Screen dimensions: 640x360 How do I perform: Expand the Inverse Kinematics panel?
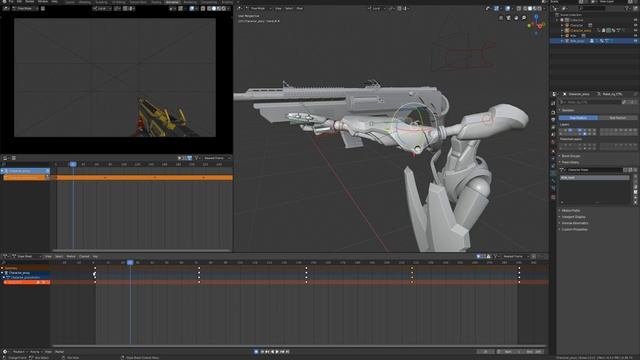pos(575,223)
